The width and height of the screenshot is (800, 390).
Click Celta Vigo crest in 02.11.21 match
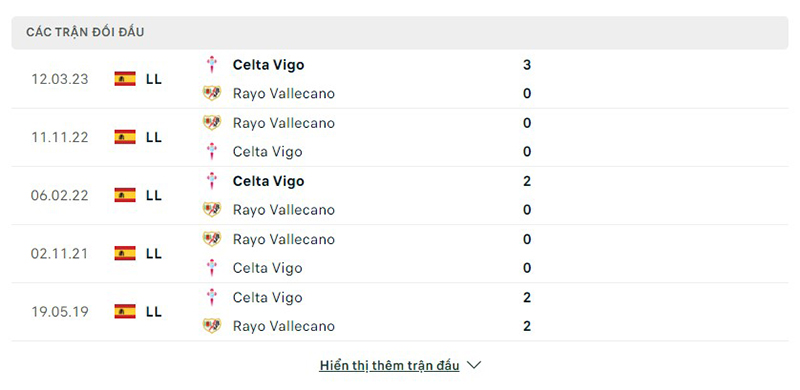tap(211, 268)
